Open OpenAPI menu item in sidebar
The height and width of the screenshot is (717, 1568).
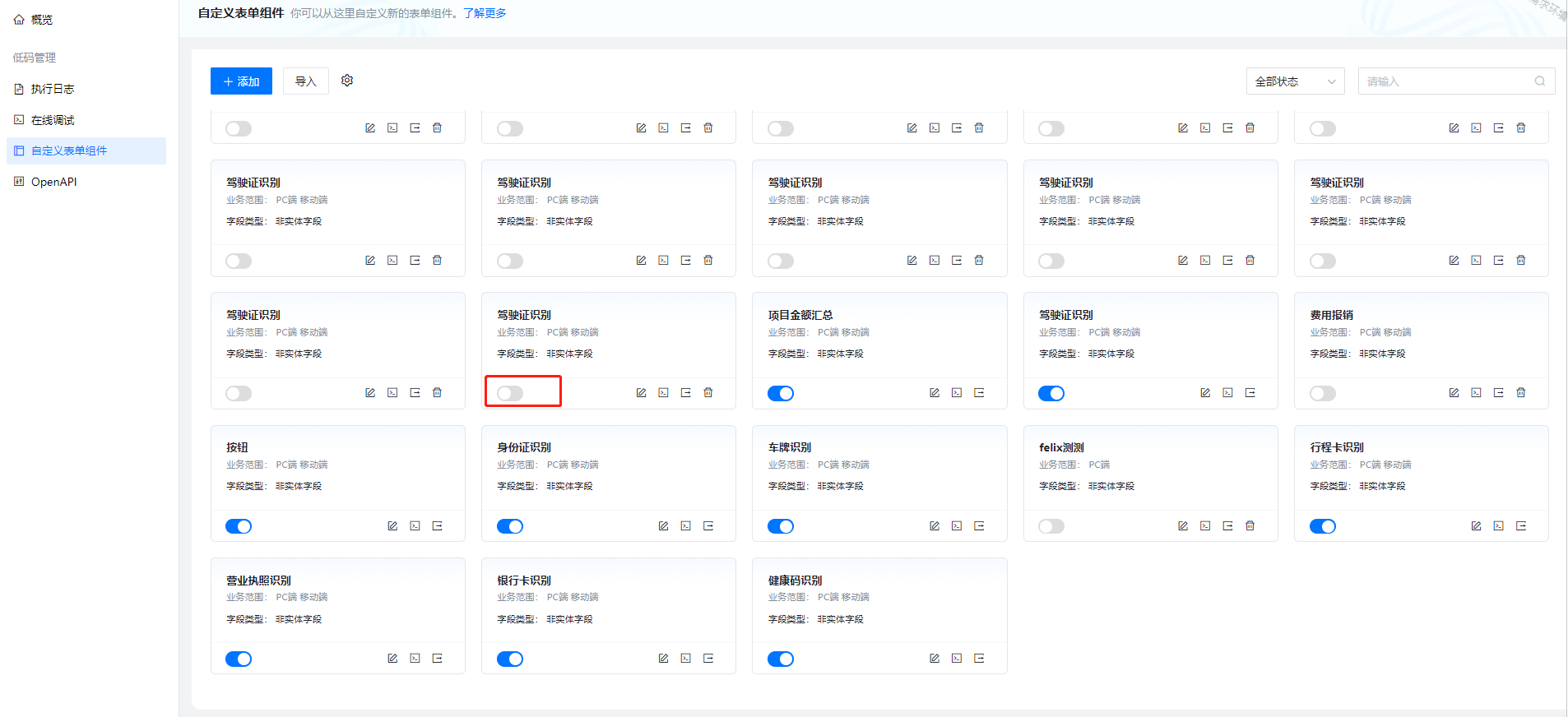coord(53,182)
